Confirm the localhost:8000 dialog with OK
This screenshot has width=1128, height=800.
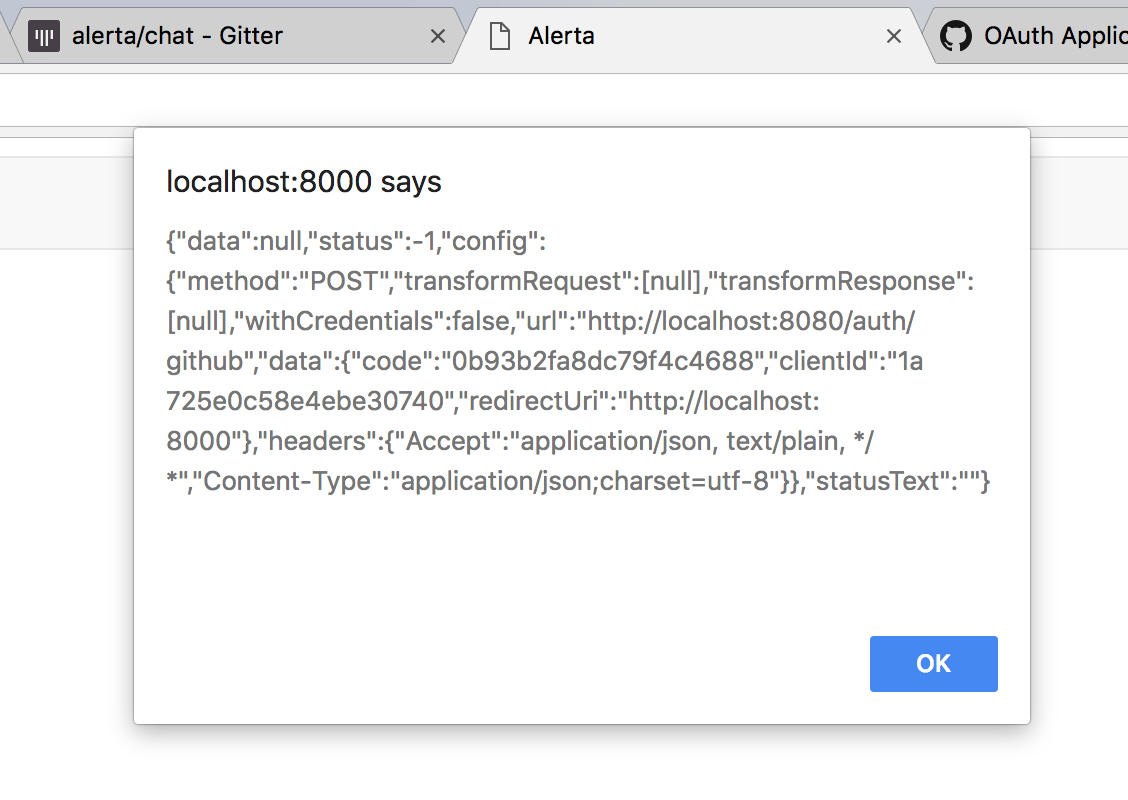pyautogui.click(x=933, y=663)
